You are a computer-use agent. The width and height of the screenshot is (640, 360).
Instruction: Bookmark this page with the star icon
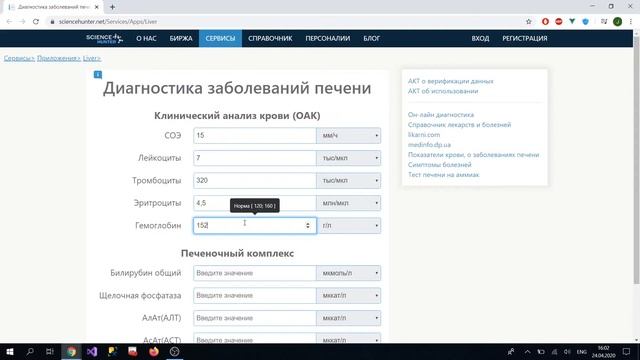529,22
